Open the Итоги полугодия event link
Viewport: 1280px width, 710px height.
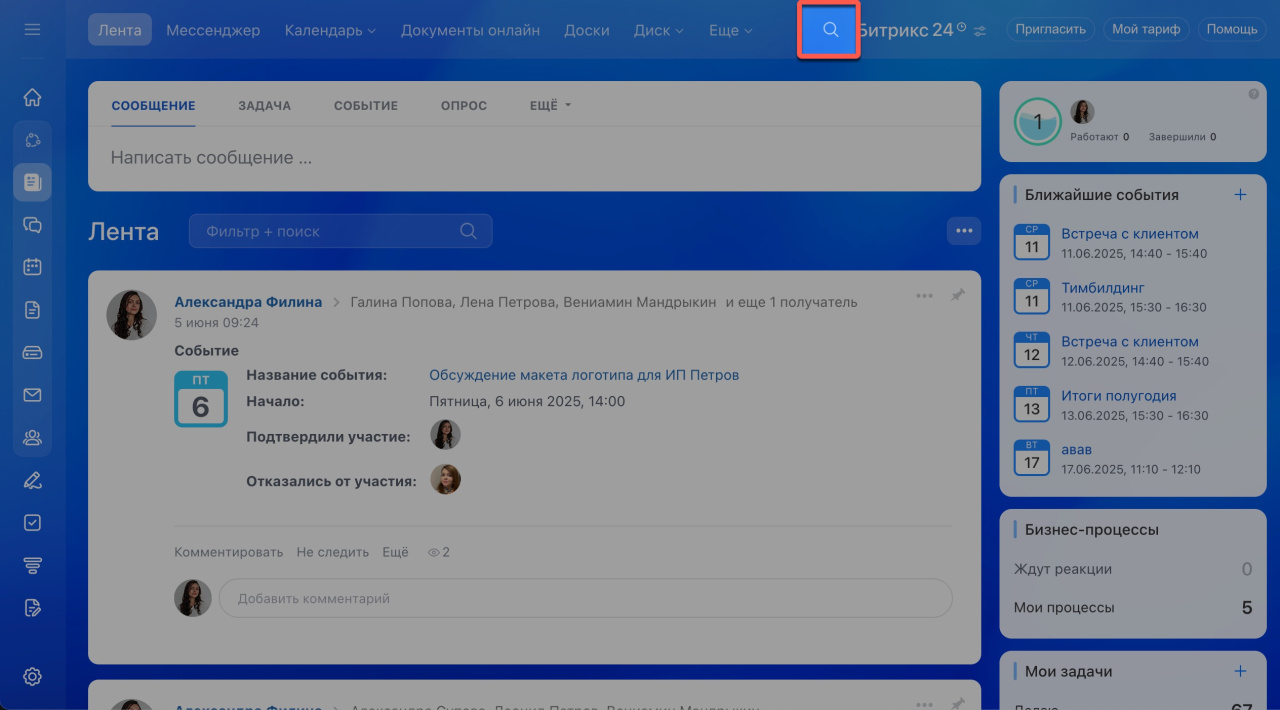[1119, 395]
